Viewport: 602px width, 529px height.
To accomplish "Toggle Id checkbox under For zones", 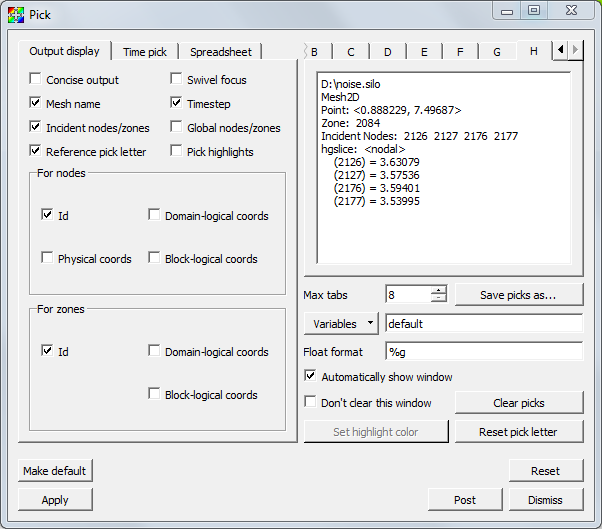I will click(47, 350).
